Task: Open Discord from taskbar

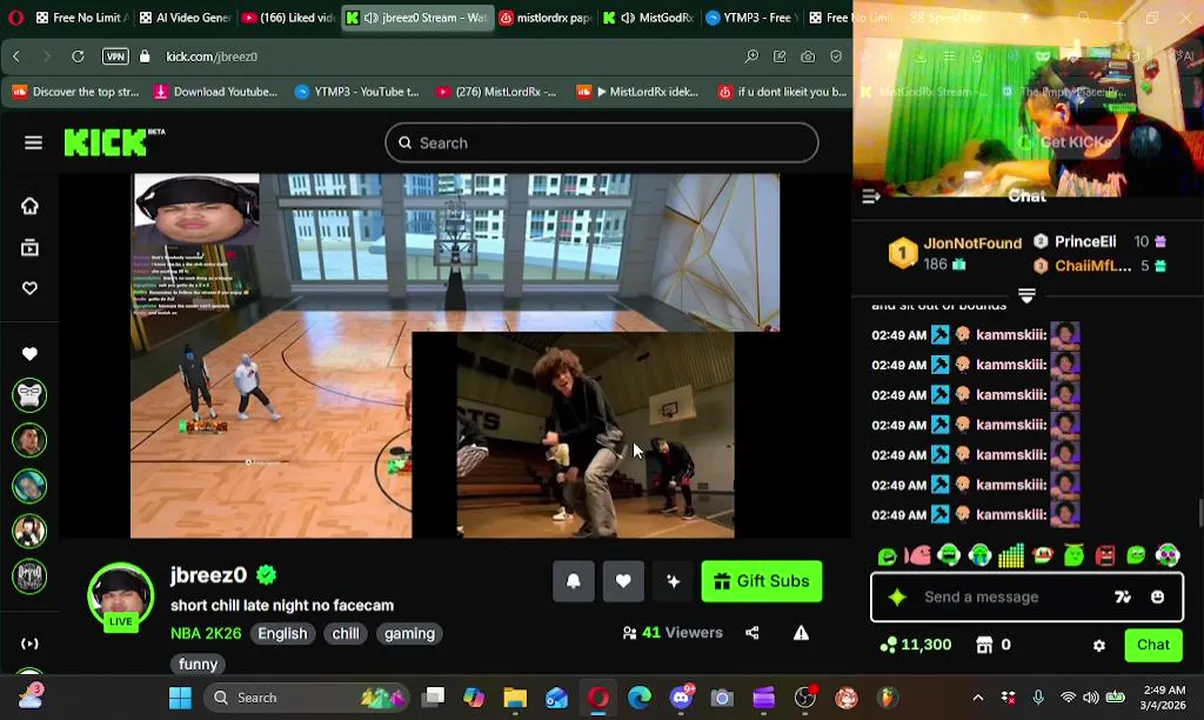Action: pos(681,698)
